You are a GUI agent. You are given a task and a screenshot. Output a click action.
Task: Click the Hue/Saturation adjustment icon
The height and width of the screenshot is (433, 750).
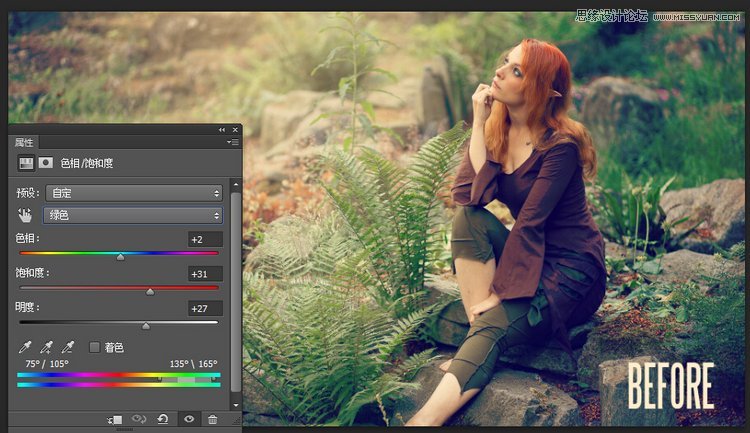pos(27,163)
